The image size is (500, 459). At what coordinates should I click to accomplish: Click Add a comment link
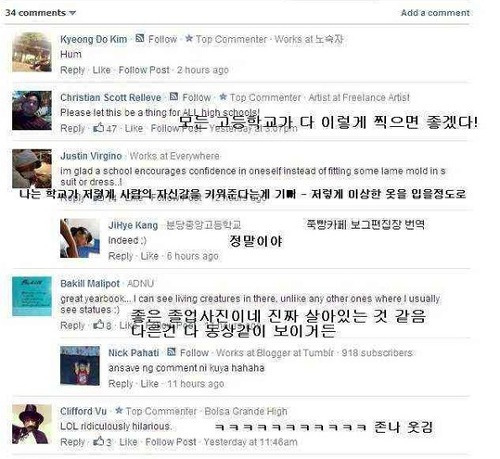[x=435, y=13]
